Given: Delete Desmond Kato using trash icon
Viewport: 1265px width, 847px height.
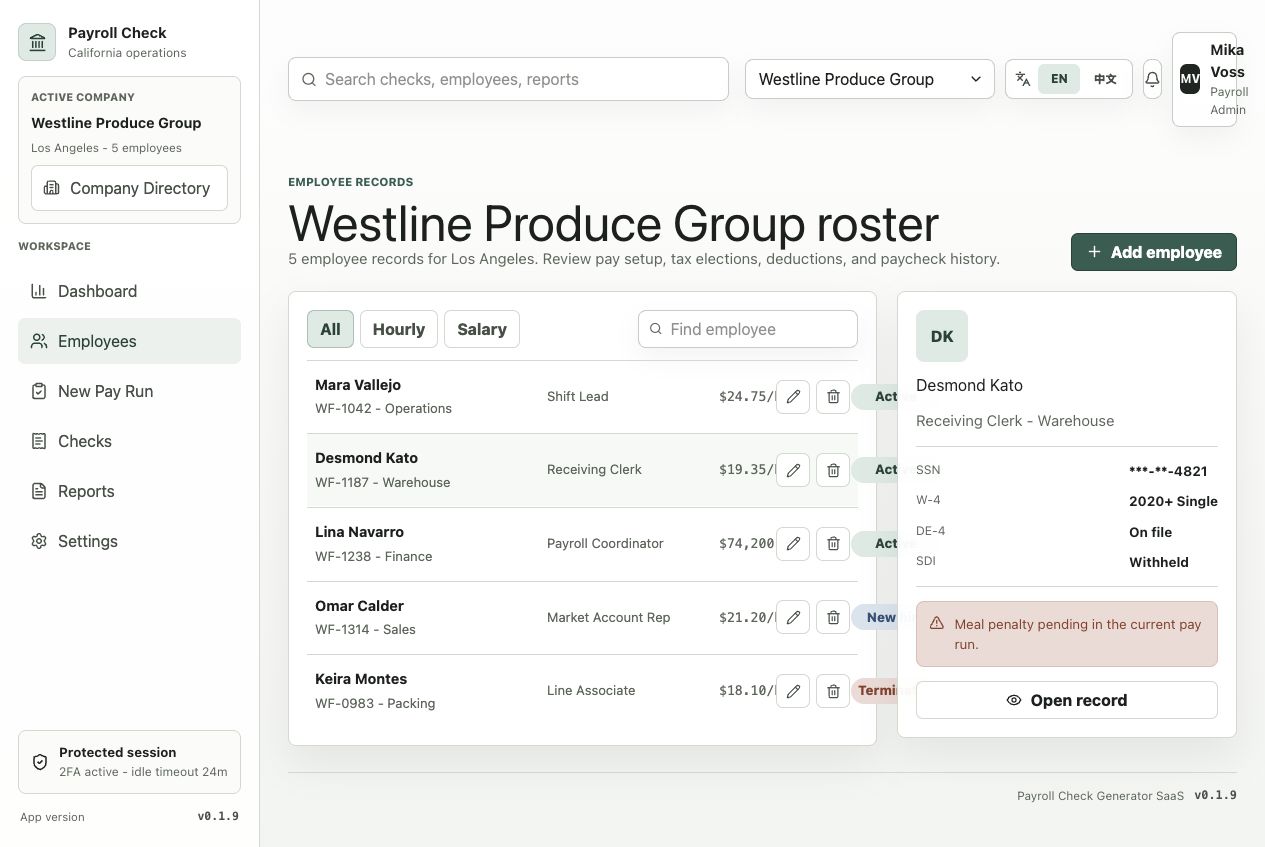Looking at the screenshot, I should pos(833,470).
